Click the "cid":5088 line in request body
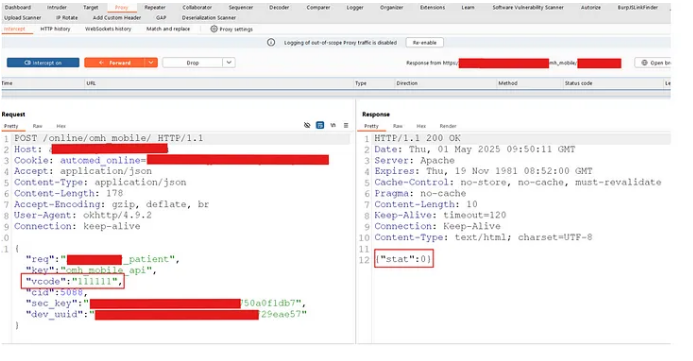 (x=56, y=292)
